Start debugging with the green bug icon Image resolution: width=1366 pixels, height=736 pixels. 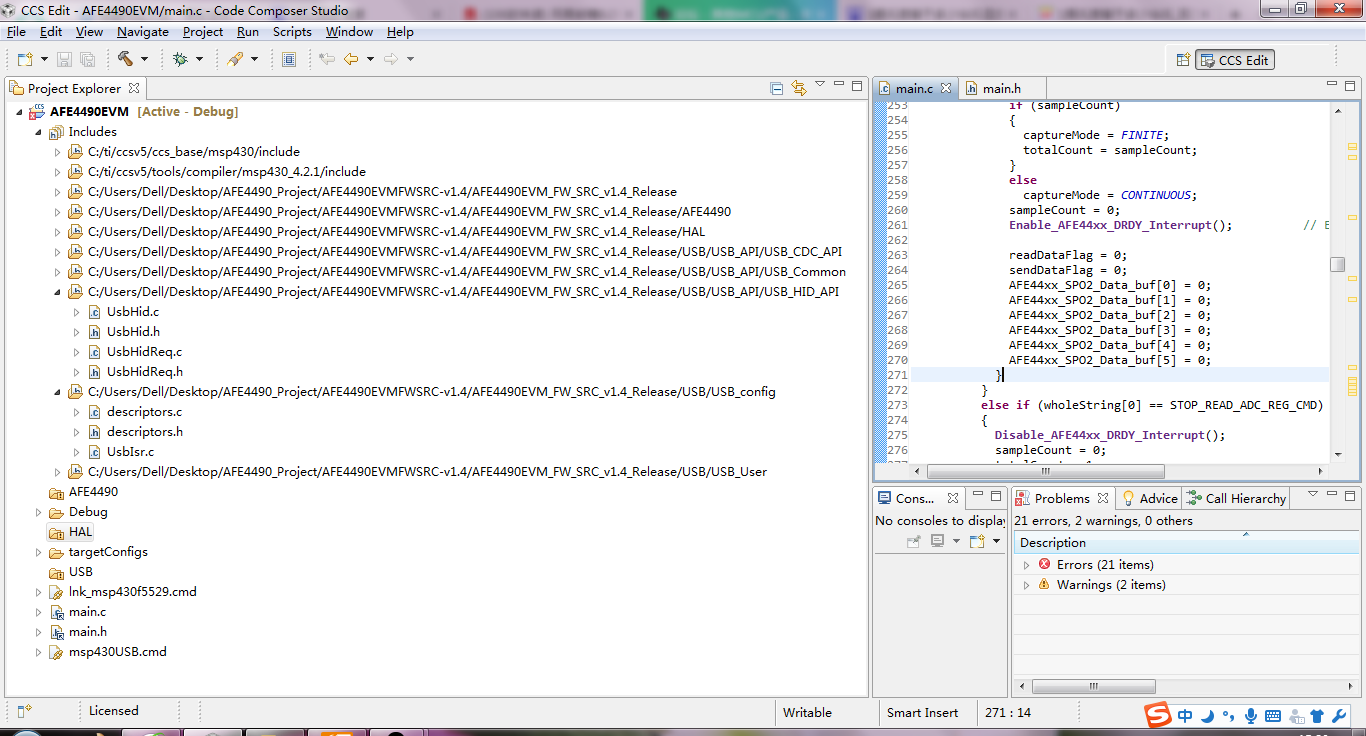pos(180,60)
